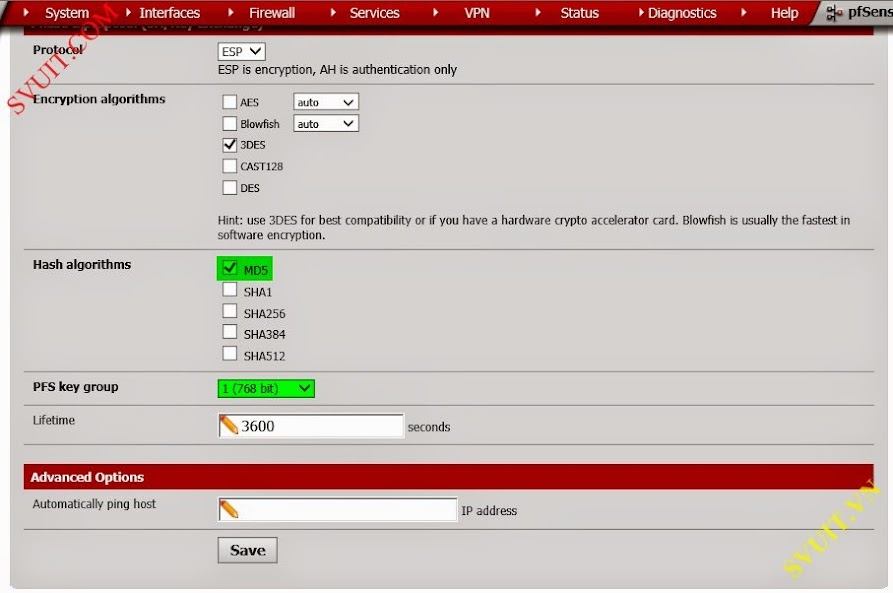
Task: Open the AES key length dropdown
Action: point(326,102)
